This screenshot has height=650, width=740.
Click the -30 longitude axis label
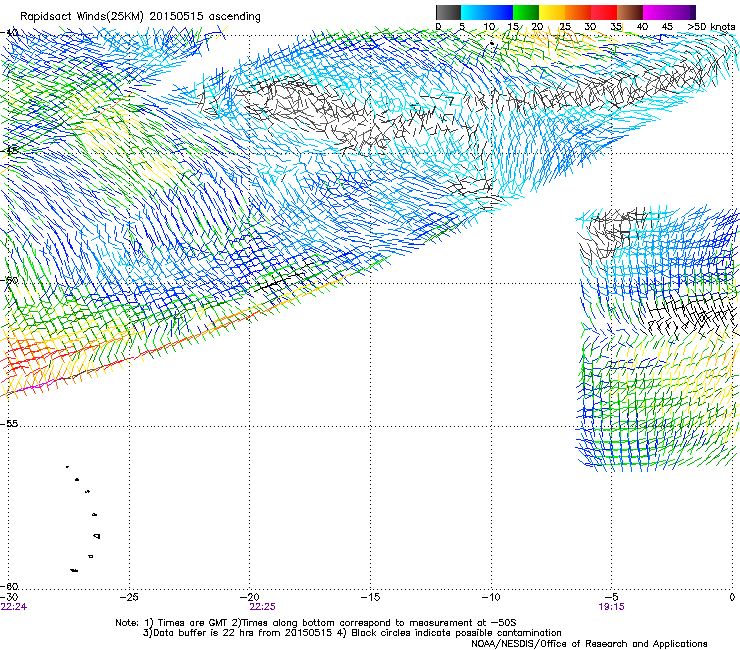[9, 597]
